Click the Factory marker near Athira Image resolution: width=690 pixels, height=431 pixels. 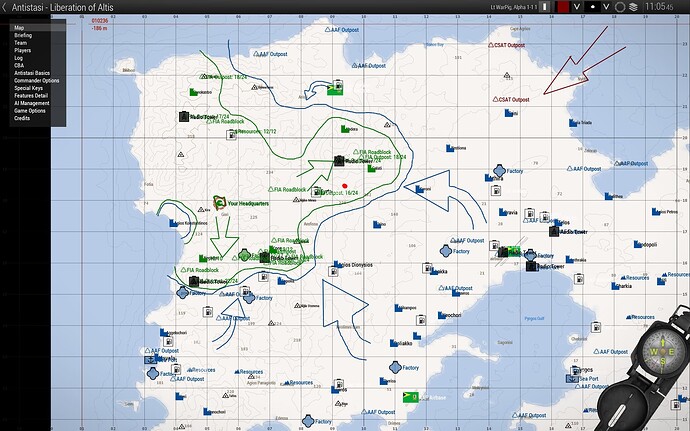click(499, 170)
